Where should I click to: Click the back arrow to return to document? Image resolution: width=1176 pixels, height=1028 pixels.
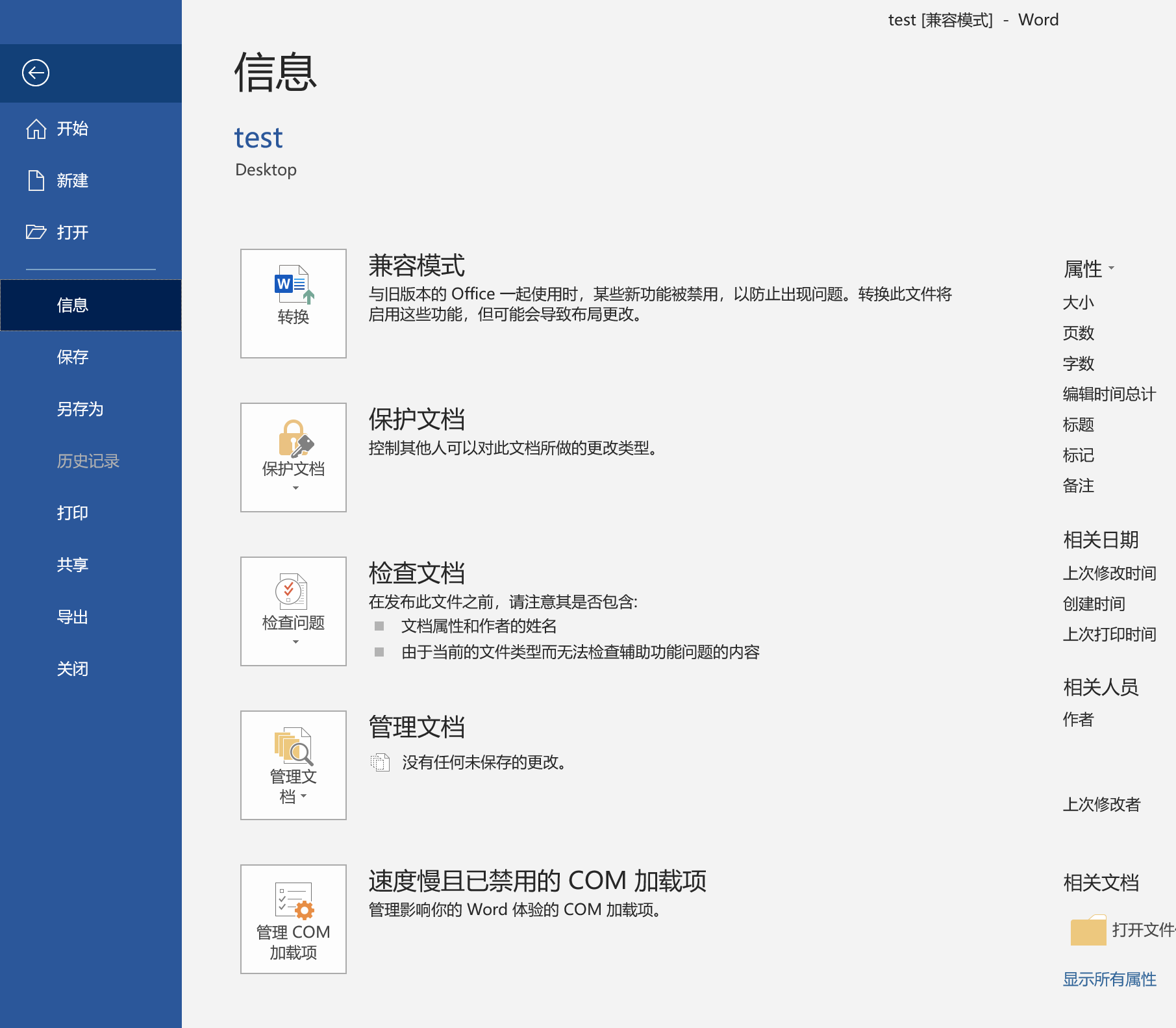[36, 73]
